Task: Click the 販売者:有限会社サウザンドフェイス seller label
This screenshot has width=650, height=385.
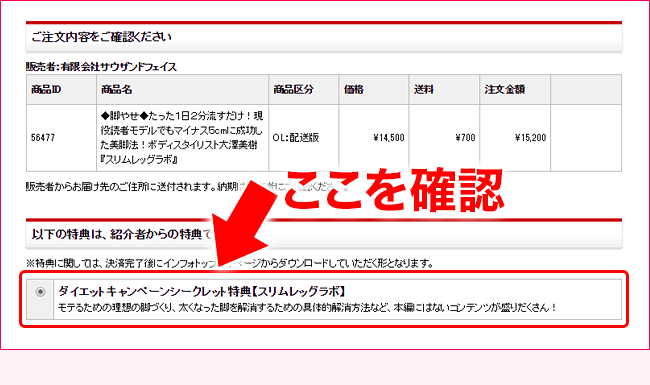Action: pyautogui.click(x=102, y=67)
